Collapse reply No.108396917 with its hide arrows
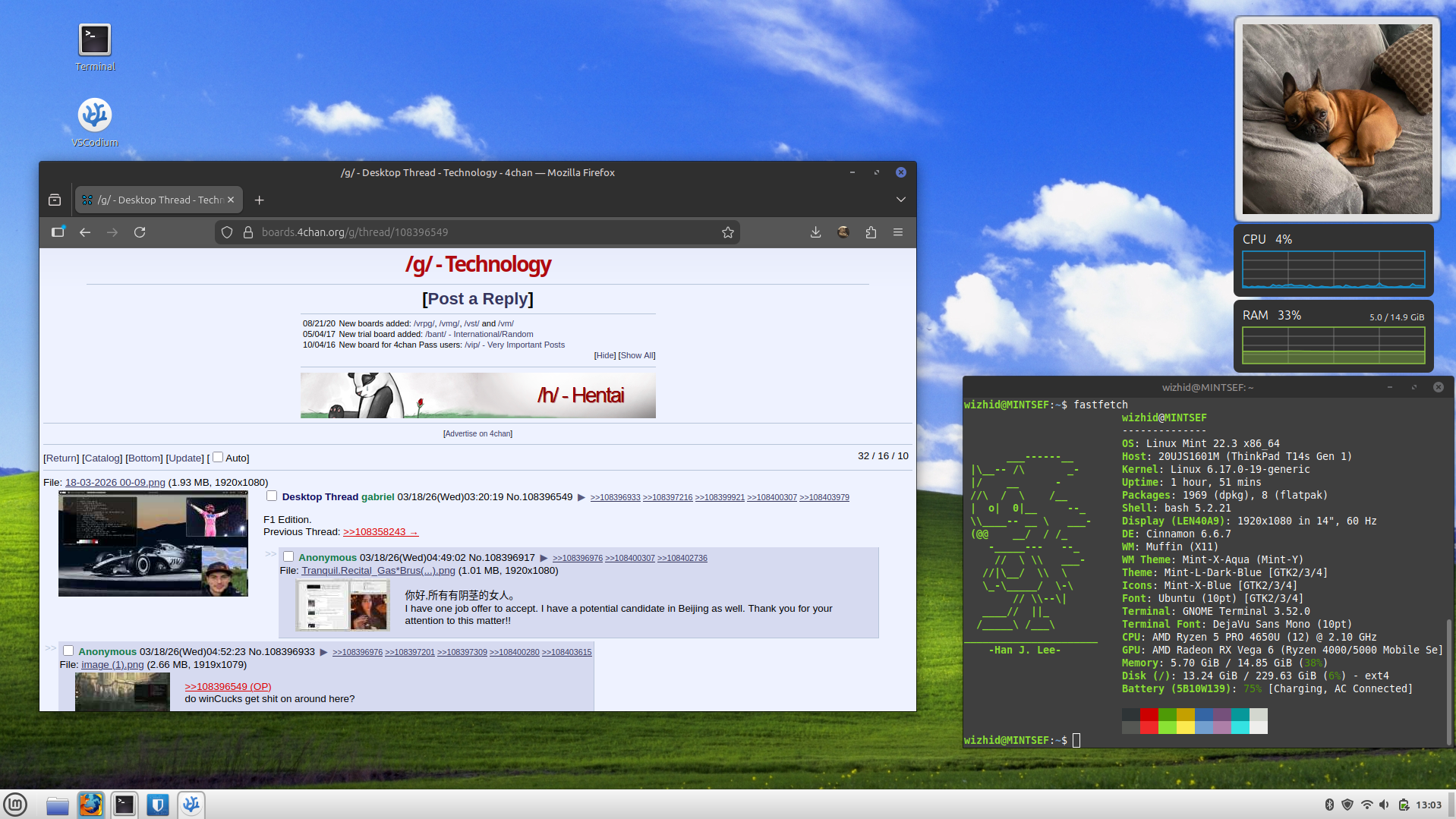The image size is (1456, 819). (271, 554)
